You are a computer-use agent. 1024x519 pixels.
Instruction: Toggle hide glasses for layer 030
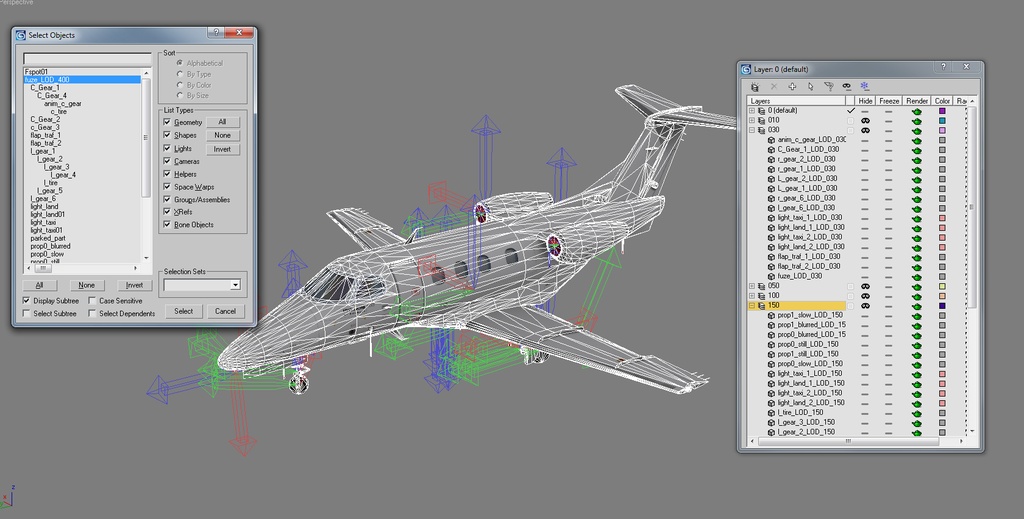pyautogui.click(x=865, y=130)
